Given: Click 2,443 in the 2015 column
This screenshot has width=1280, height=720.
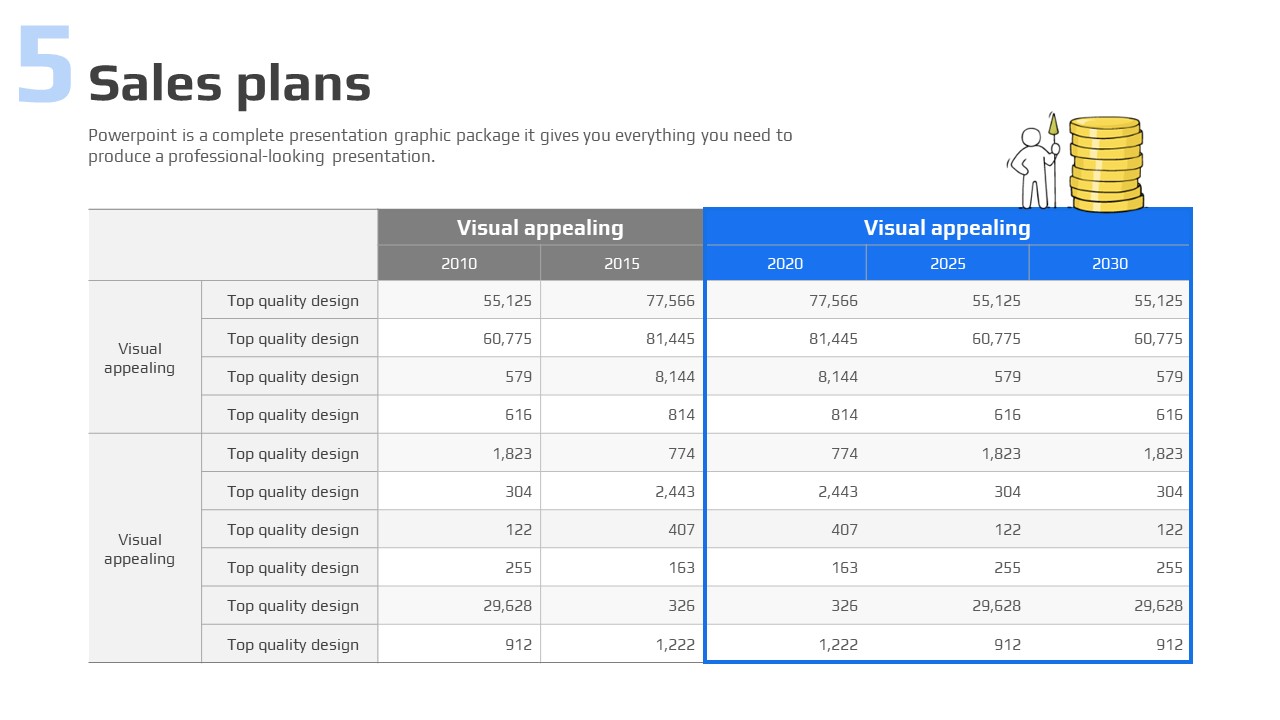Looking at the screenshot, I should click(x=675, y=491).
